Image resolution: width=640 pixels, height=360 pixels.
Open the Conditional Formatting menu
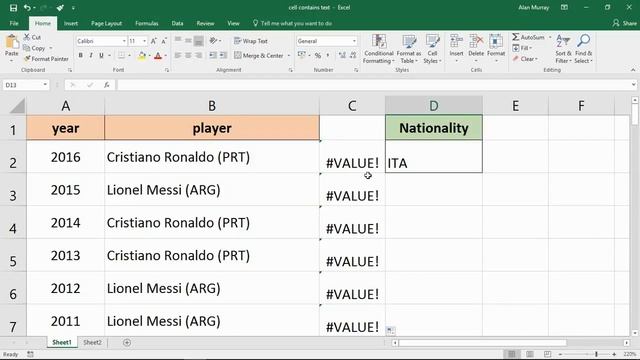tap(379, 49)
